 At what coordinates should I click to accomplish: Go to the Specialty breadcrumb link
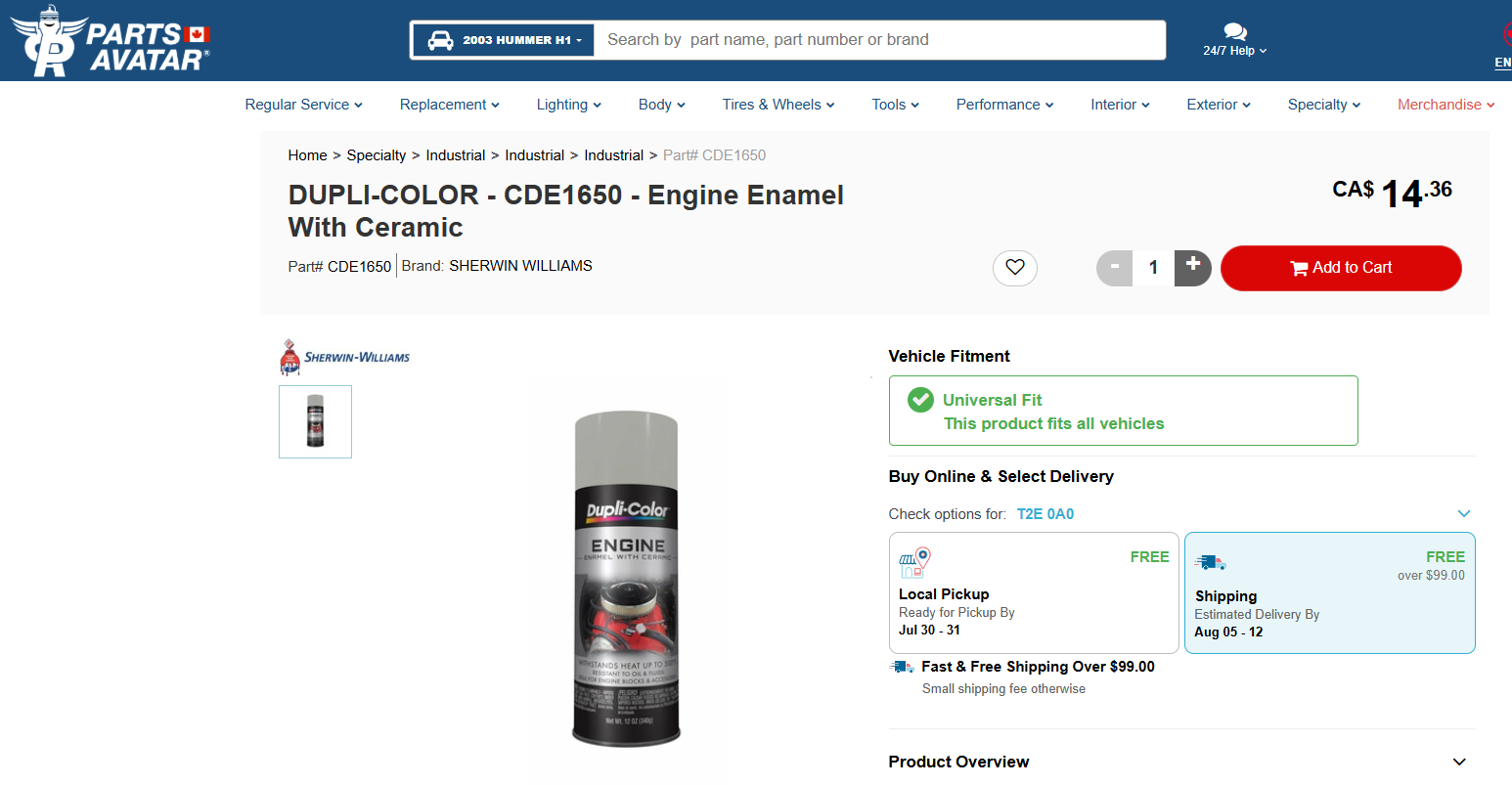coord(377,155)
